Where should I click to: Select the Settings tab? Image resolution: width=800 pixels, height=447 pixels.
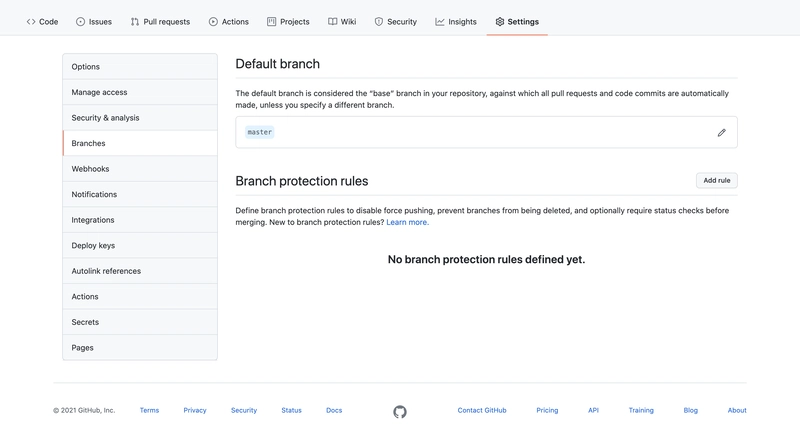517,21
